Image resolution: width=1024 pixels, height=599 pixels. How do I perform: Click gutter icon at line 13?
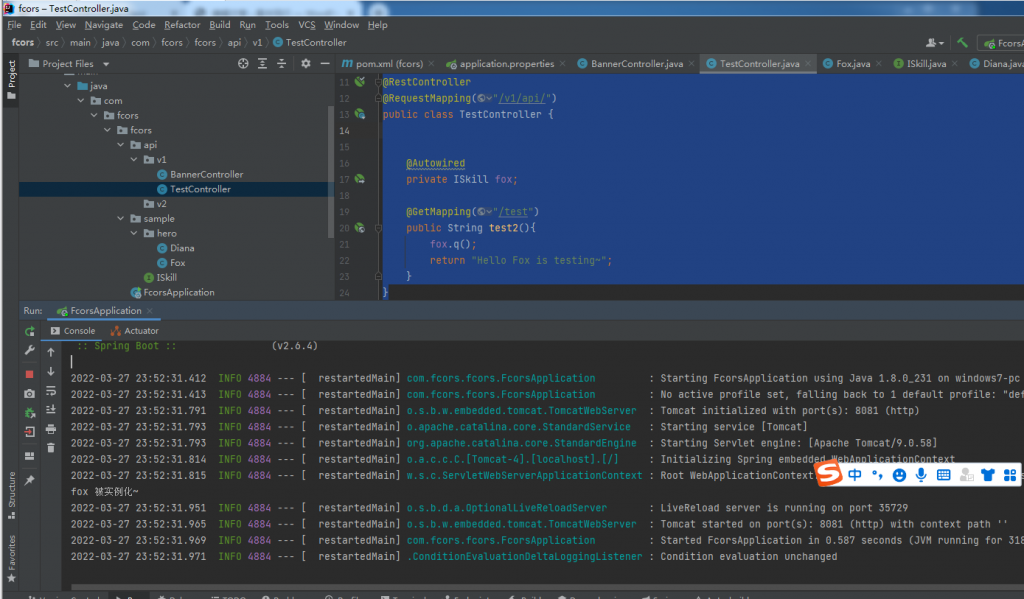[x=360, y=114]
